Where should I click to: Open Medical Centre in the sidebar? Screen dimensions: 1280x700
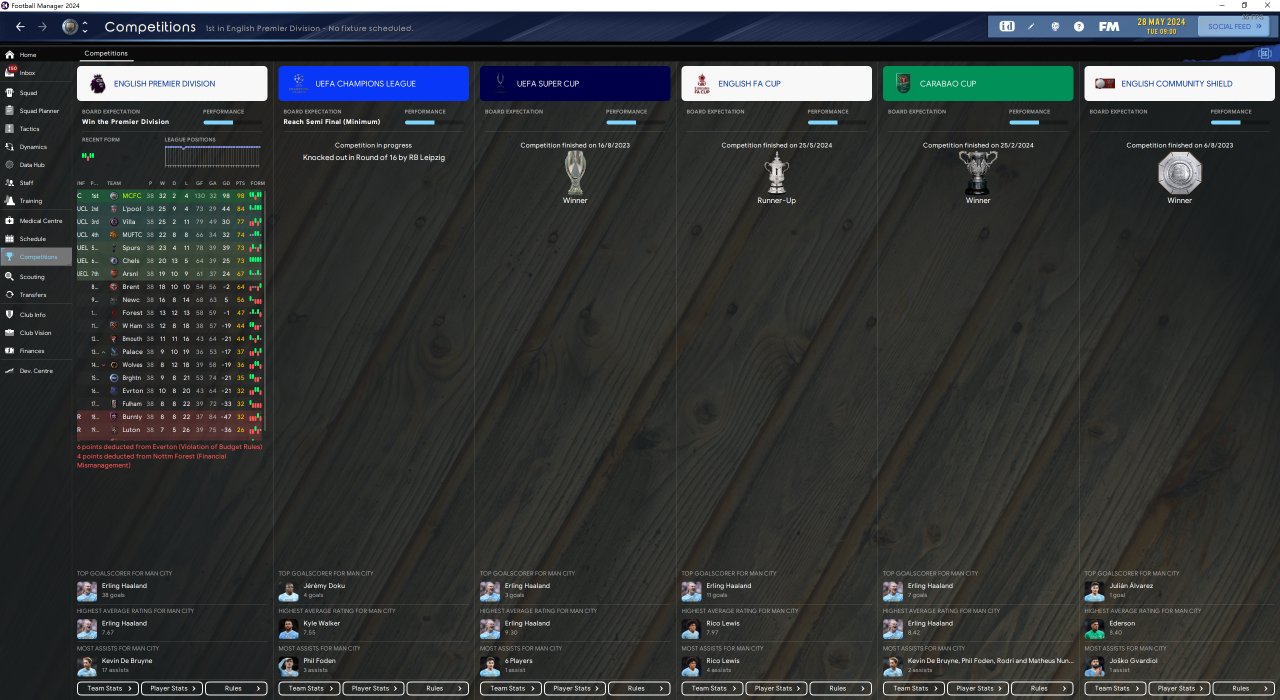coord(36,220)
